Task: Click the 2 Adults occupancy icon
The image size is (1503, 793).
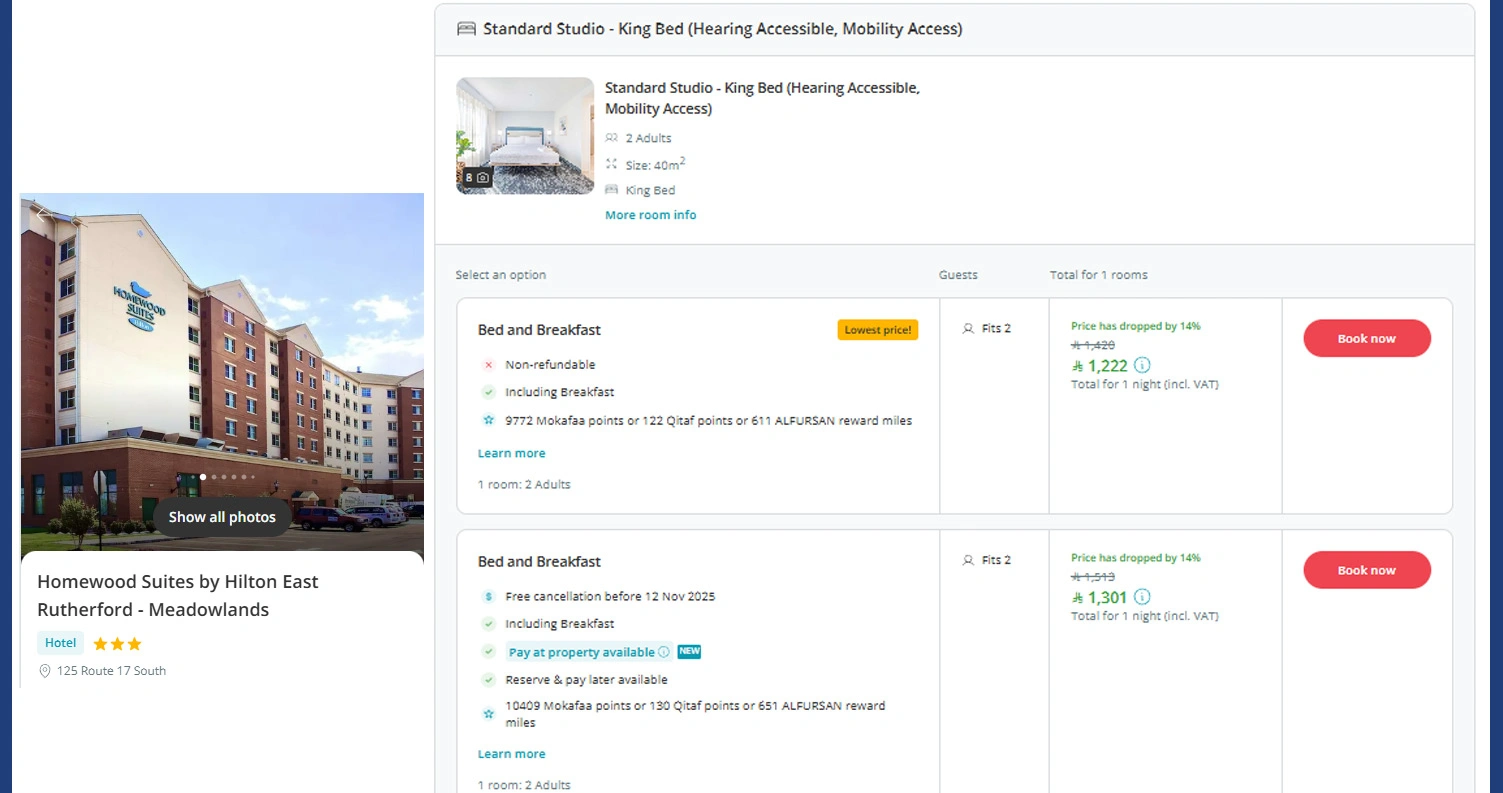Action: (x=612, y=138)
